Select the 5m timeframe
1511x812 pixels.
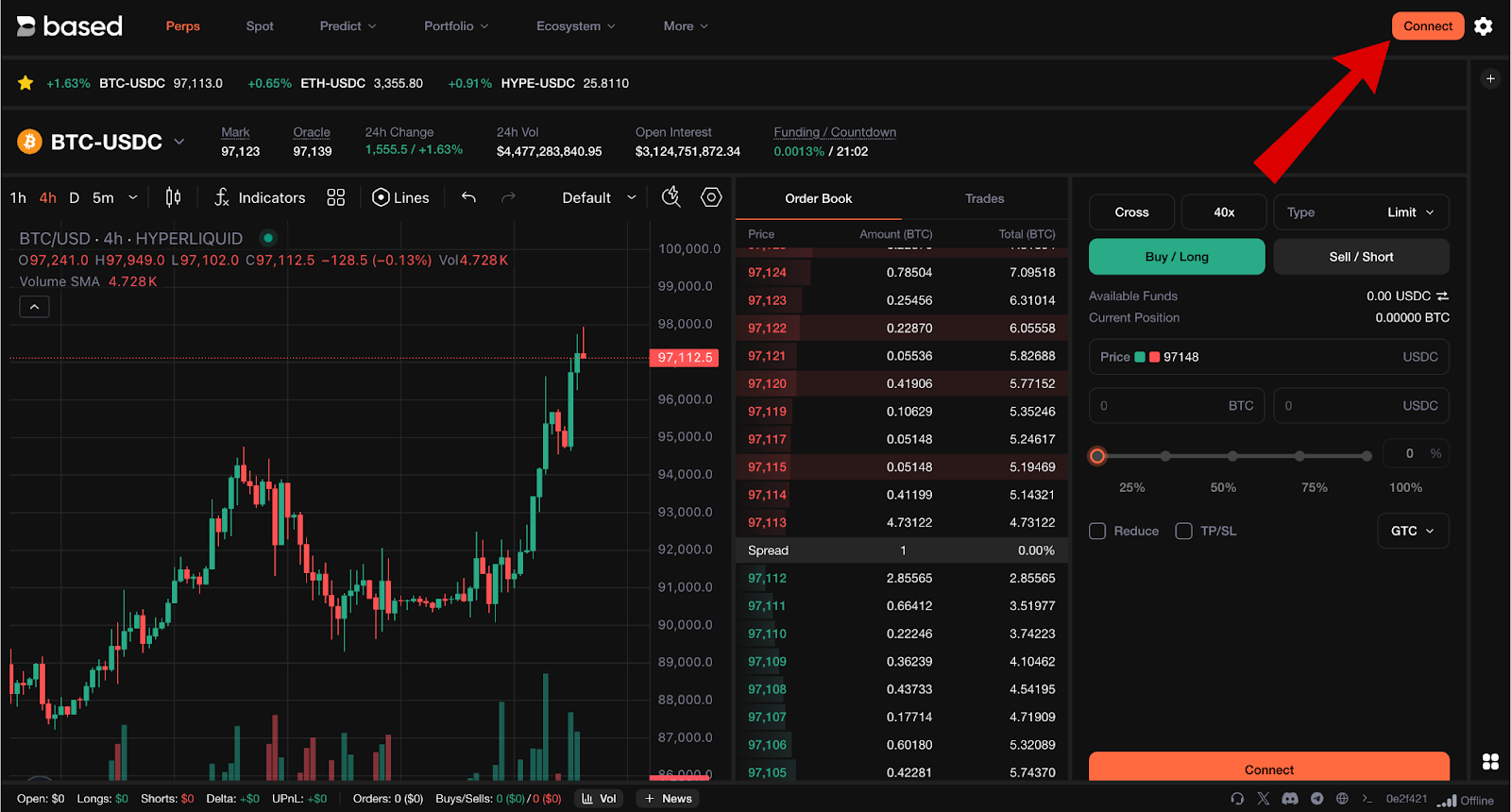pos(103,197)
